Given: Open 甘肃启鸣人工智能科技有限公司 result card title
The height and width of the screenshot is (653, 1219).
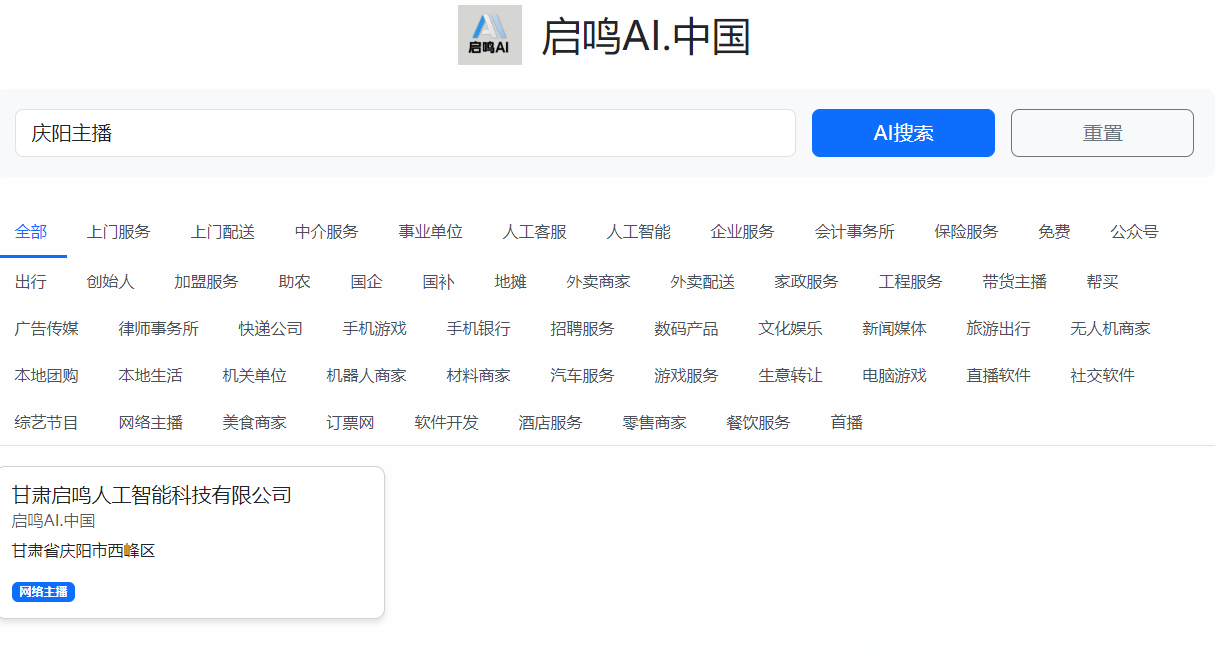Looking at the screenshot, I should 152,494.
